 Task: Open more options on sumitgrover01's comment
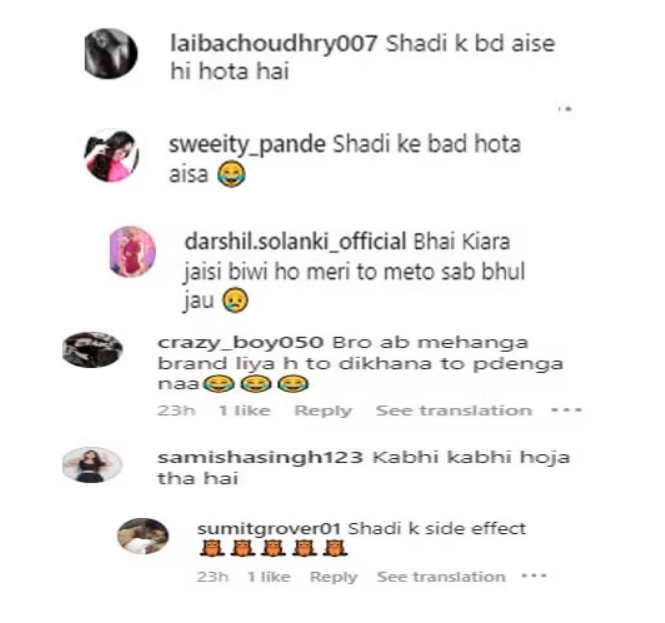point(534,576)
